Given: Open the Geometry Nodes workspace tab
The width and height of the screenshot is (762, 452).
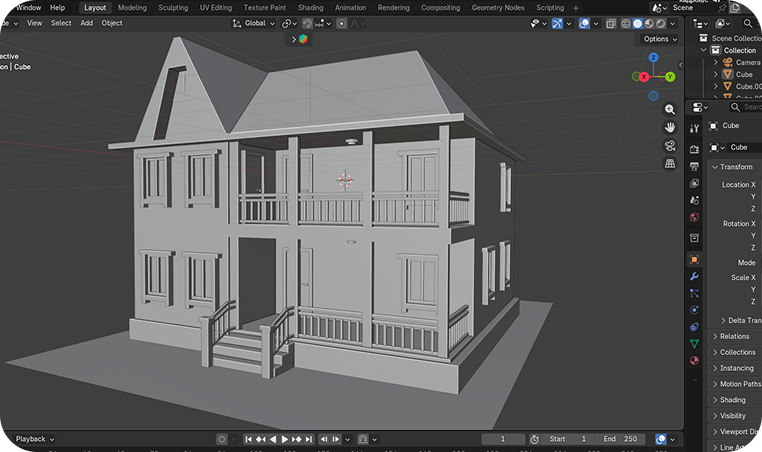Looking at the screenshot, I should coord(498,7).
